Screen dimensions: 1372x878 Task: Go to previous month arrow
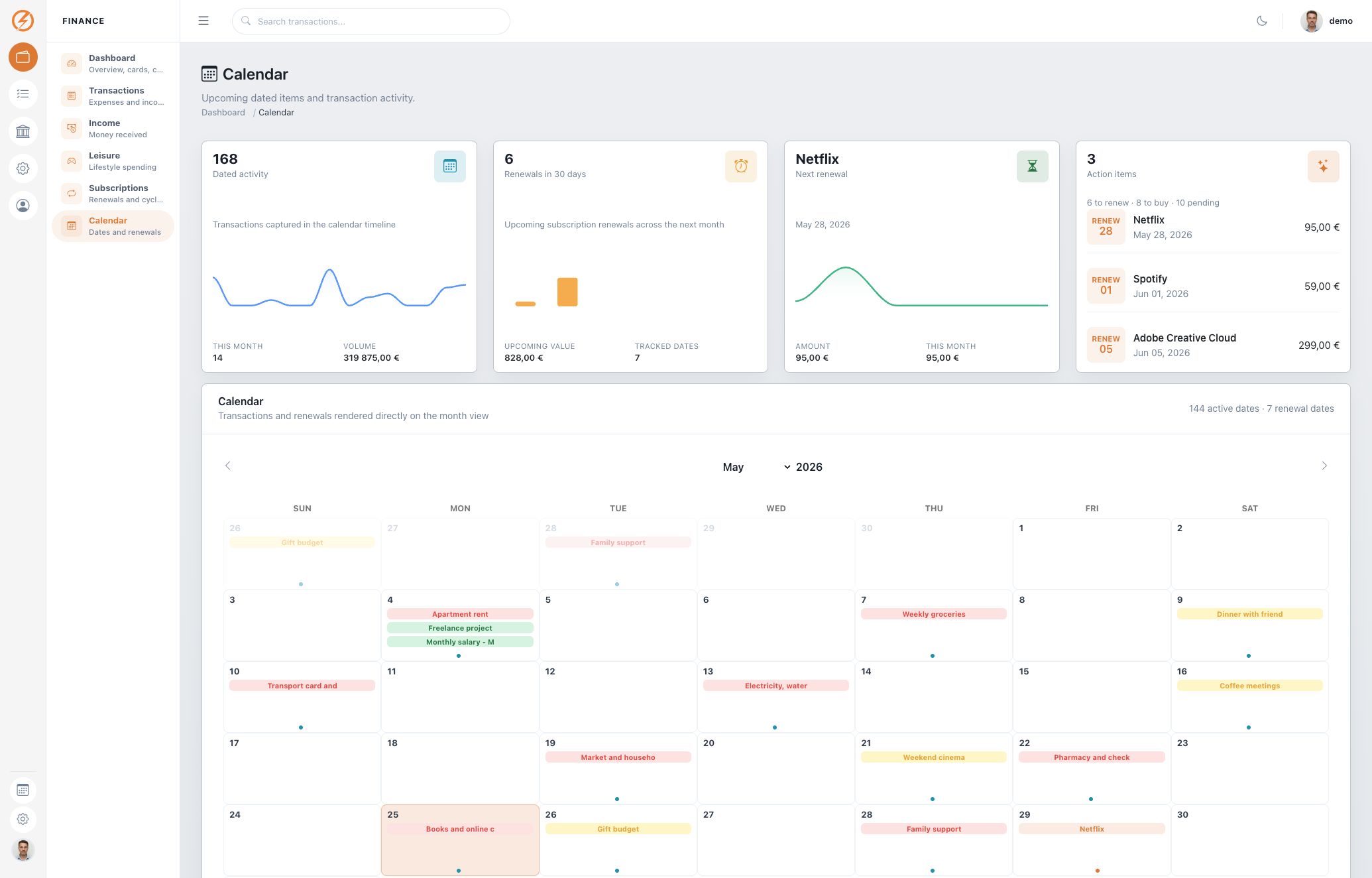228,466
